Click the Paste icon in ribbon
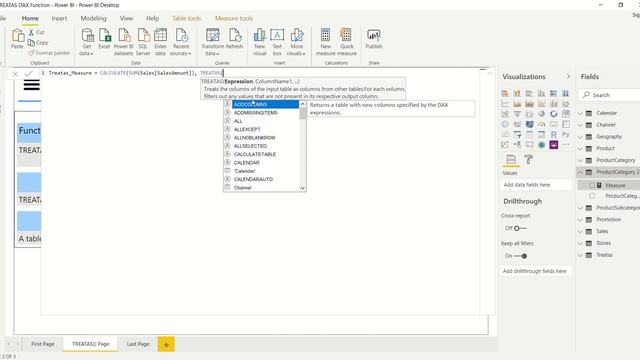Image resolution: width=640 pixels, height=360 pixels. tap(18, 39)
